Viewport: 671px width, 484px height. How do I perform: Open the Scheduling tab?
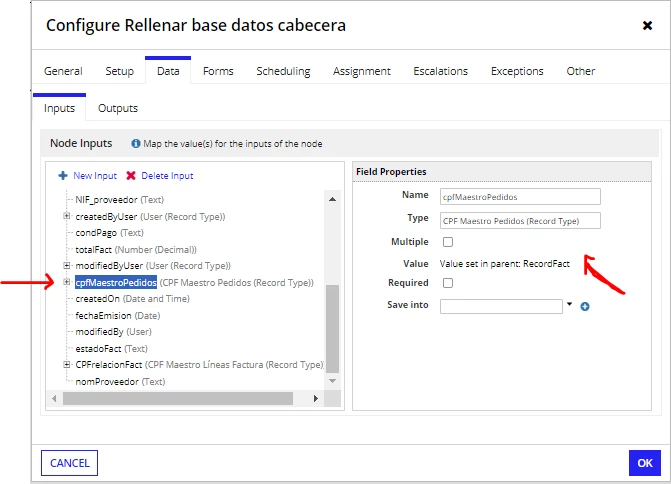point(283,71)
